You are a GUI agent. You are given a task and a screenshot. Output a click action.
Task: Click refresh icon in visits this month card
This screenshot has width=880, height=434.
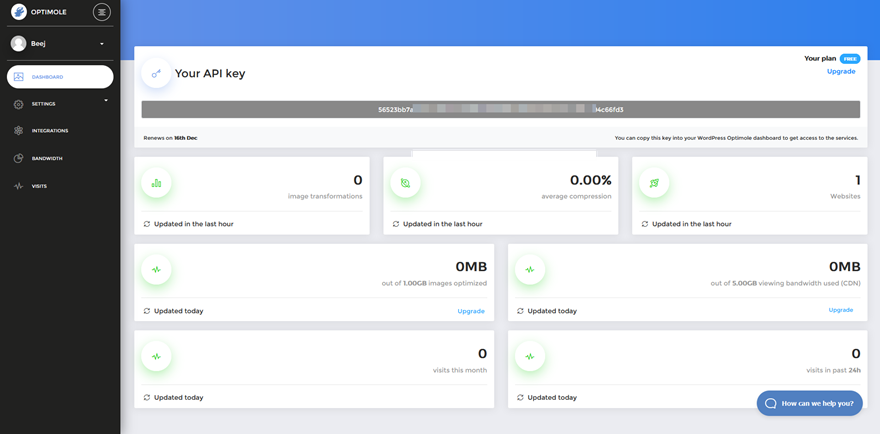pos(147,398)
